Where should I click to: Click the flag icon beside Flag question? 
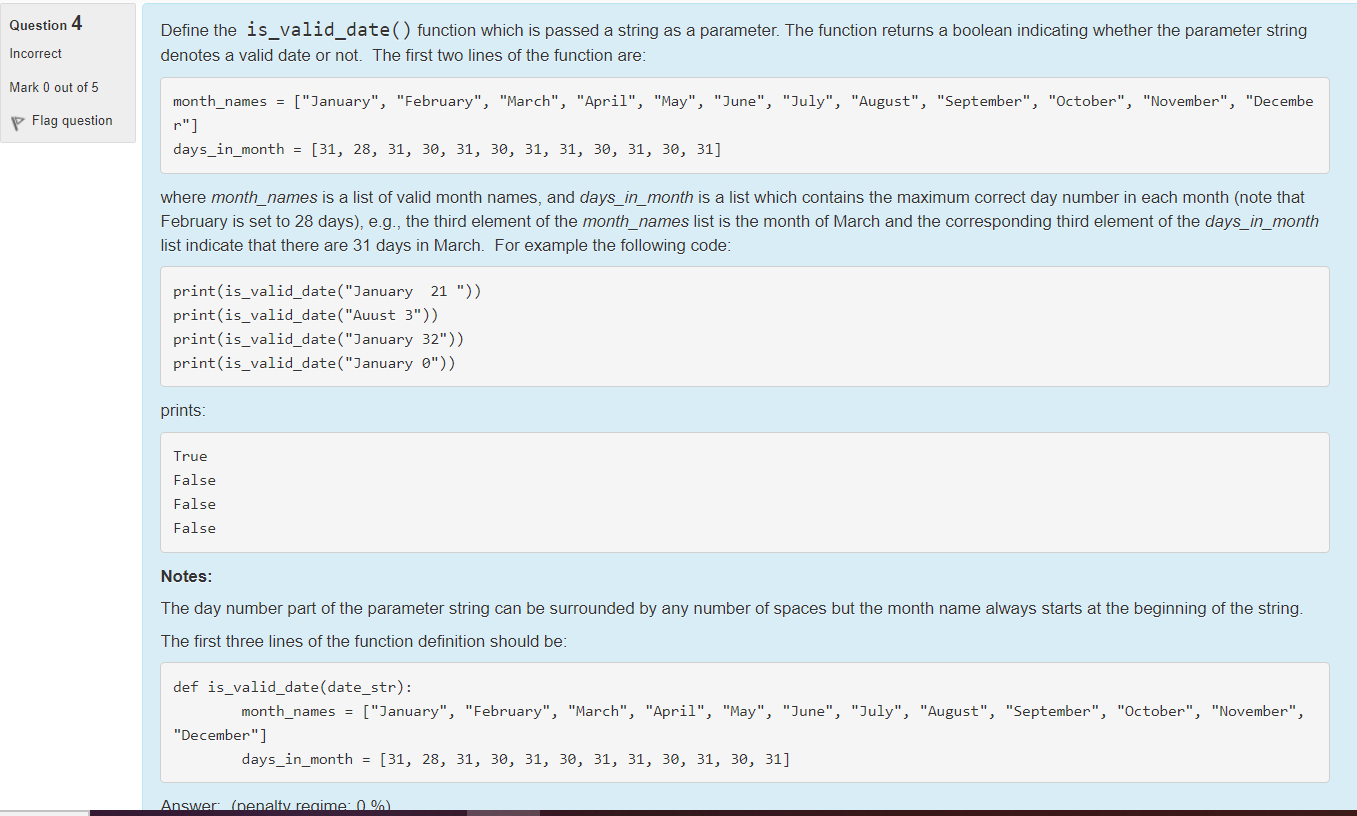point(18,120)
